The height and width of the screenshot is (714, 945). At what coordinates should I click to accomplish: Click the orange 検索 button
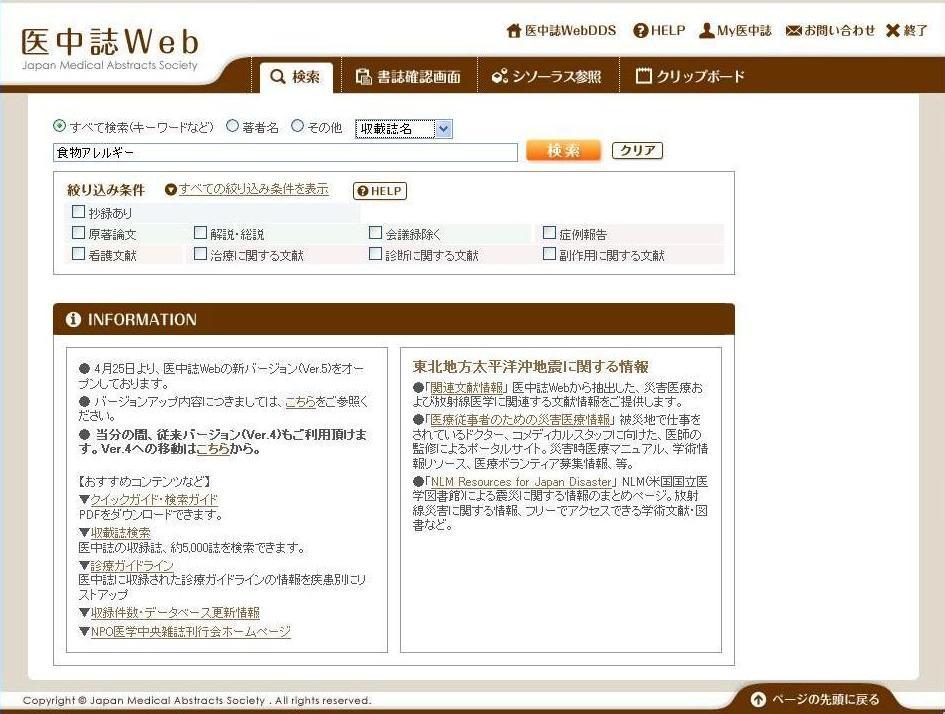(563, 150)
